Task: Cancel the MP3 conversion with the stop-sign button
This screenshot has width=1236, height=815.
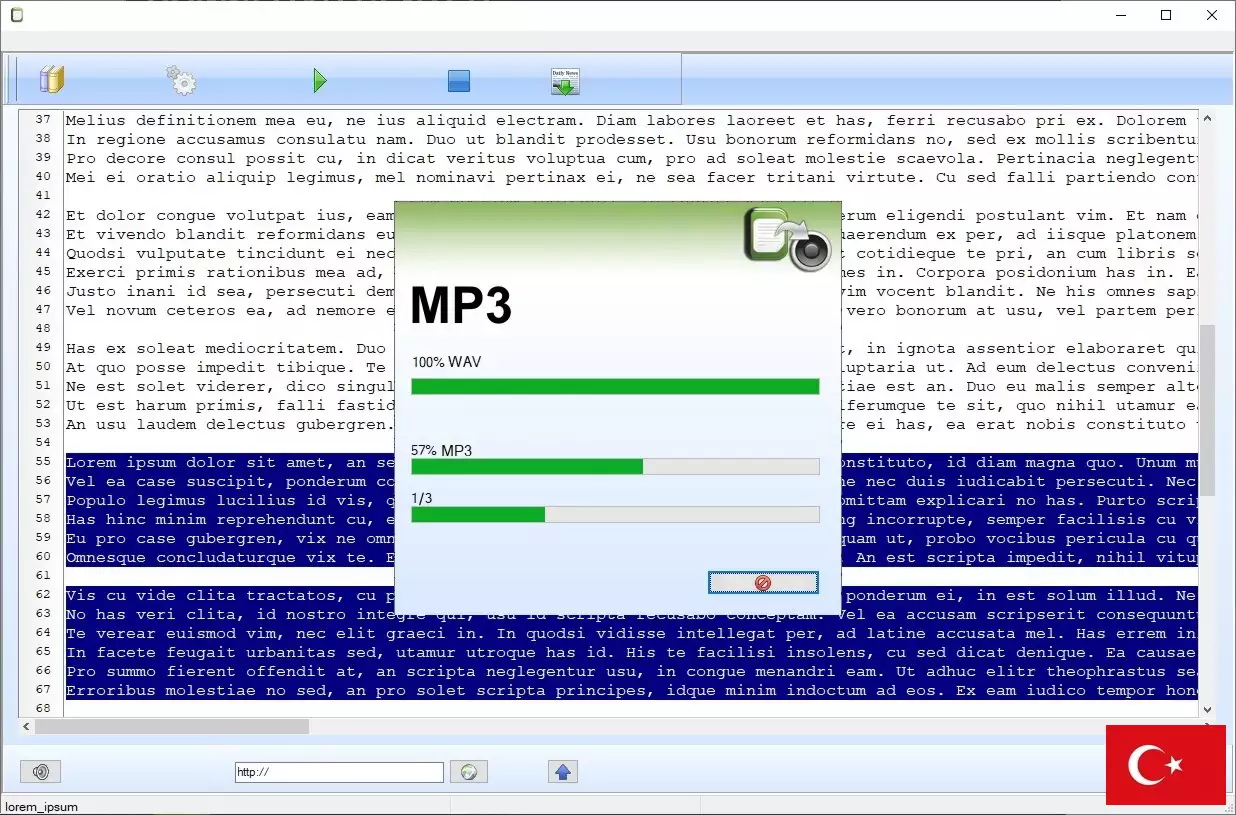Action: [x=763, y=581]
